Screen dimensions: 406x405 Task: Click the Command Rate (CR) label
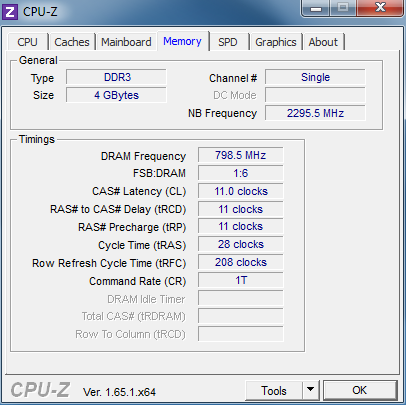coord(137,281)
